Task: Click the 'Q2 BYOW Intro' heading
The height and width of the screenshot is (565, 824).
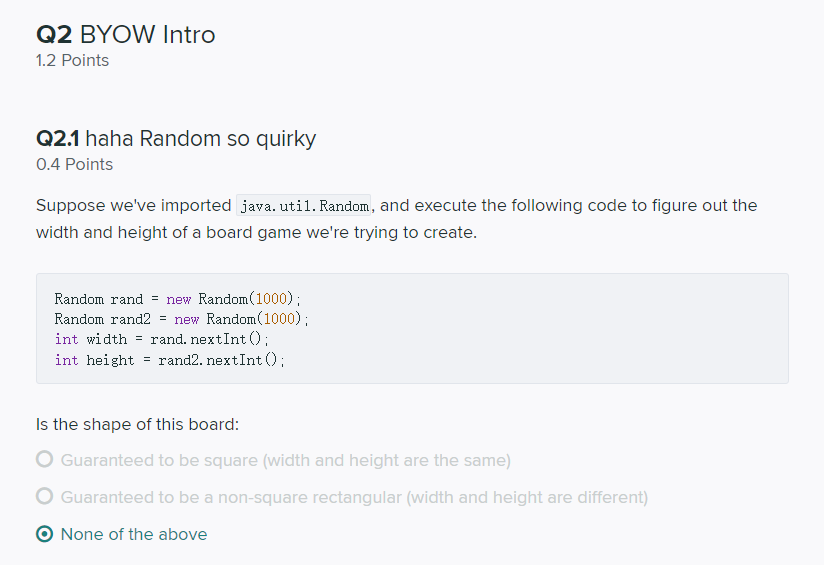Action: [x=125, y=35]
